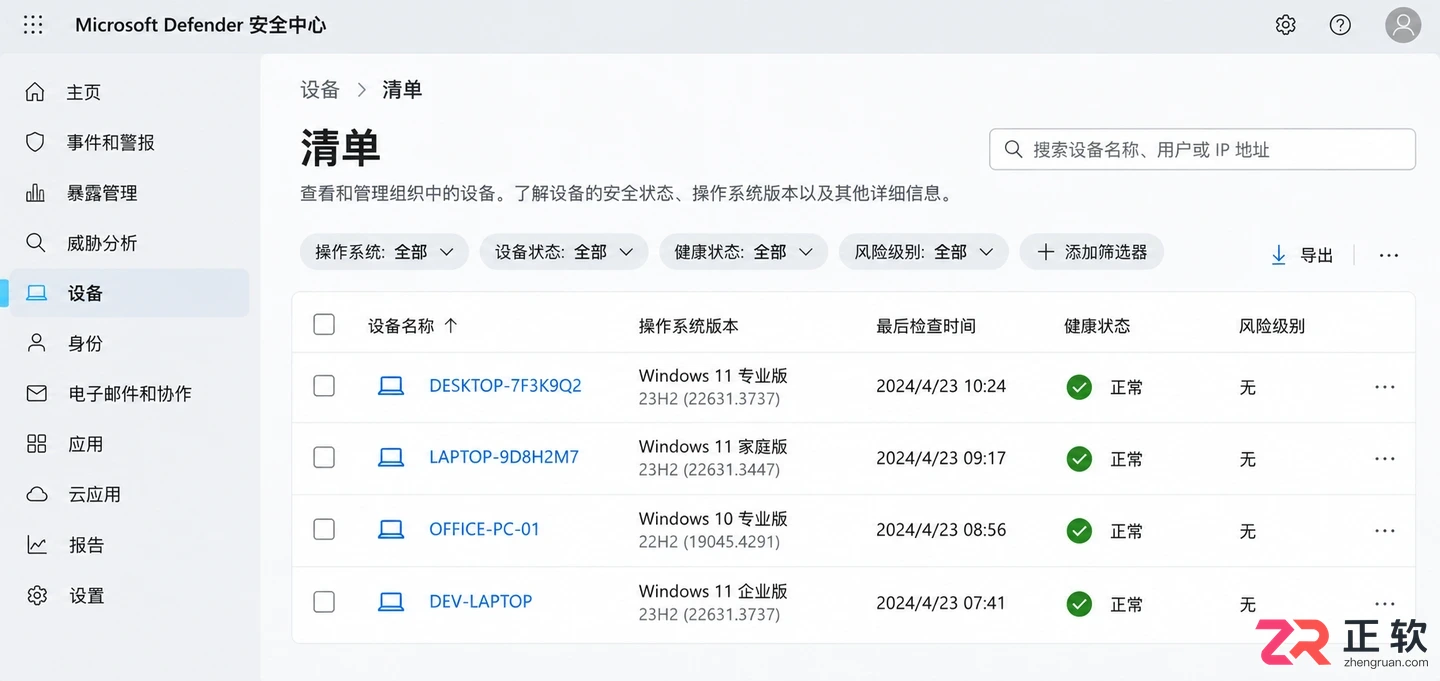Image resolution: width=1440 pixels, height=681 pixels.
Task: Open more actions for OFFICE-PC-01 row
Action: pyautogui.click(x=1385, y=531)
